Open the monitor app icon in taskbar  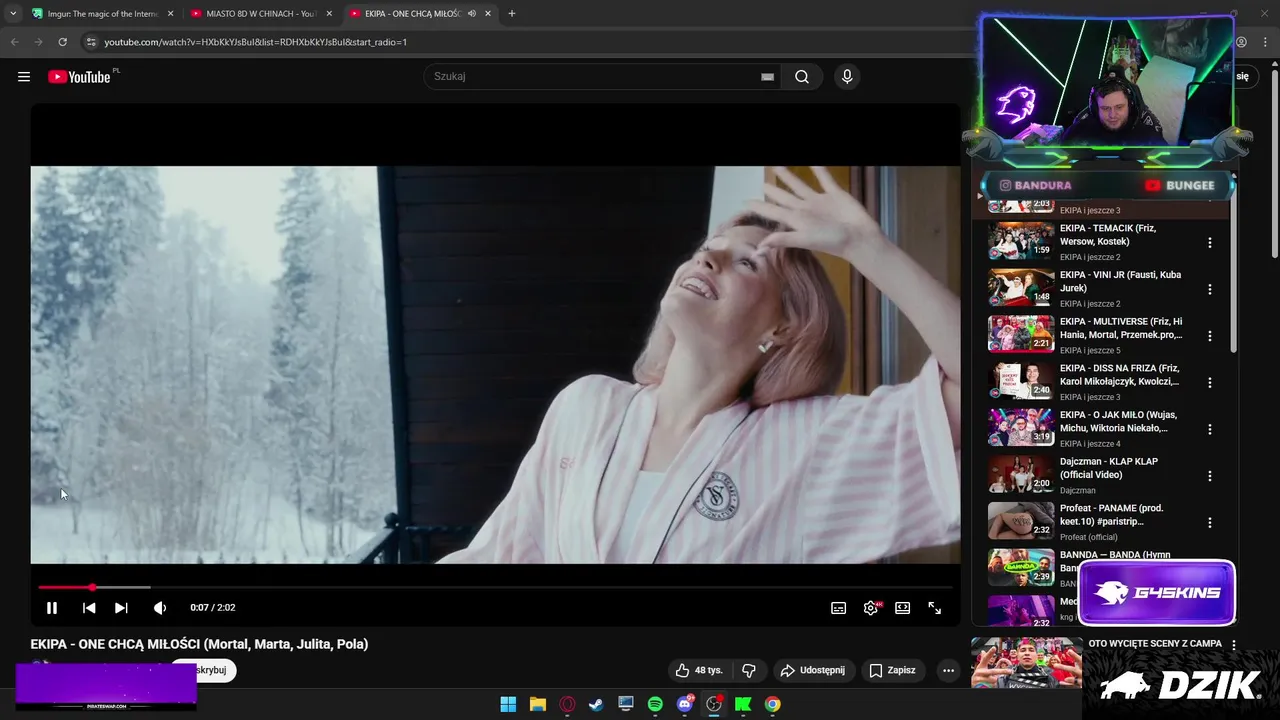(x=626, y=704)
